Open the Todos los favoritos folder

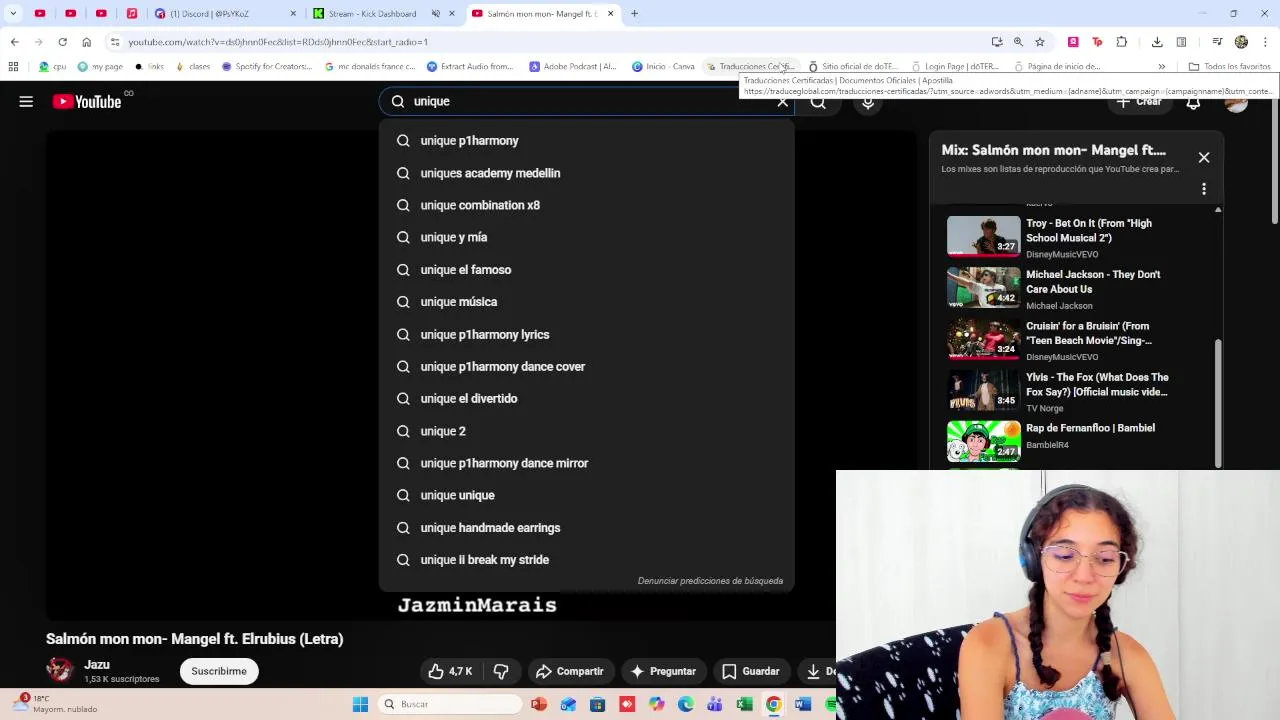click(x=1229, y=67)
